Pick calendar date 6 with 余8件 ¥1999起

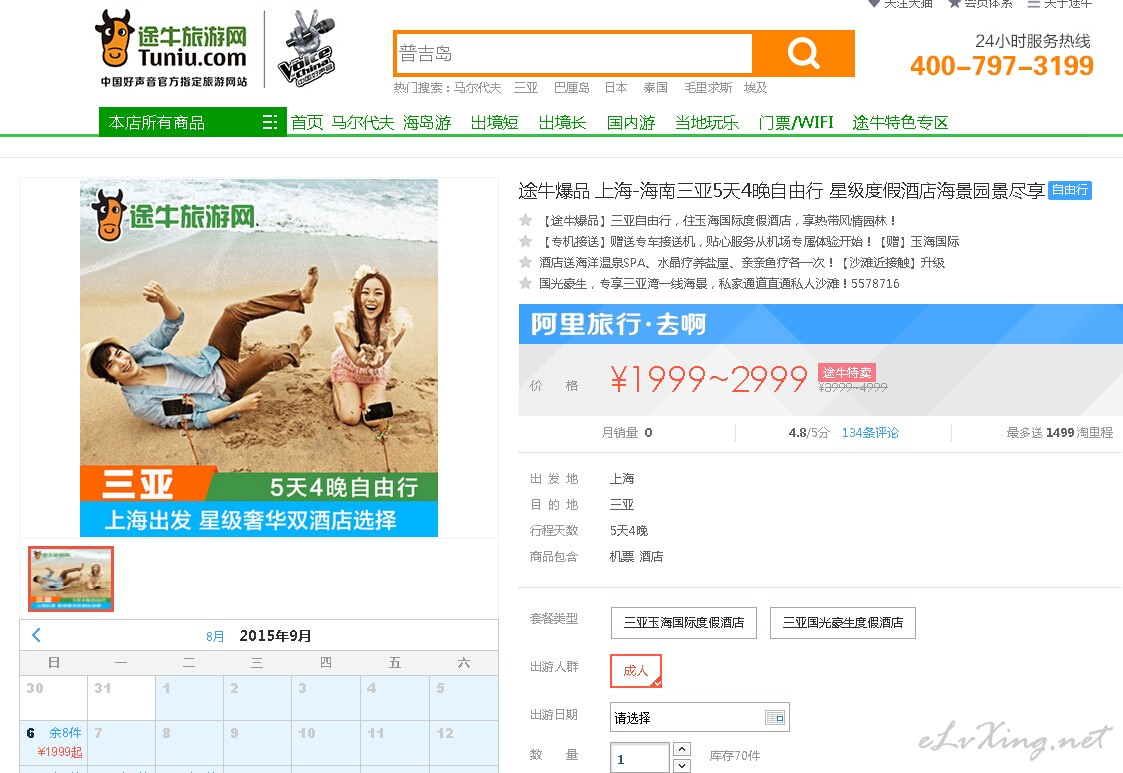54,742
